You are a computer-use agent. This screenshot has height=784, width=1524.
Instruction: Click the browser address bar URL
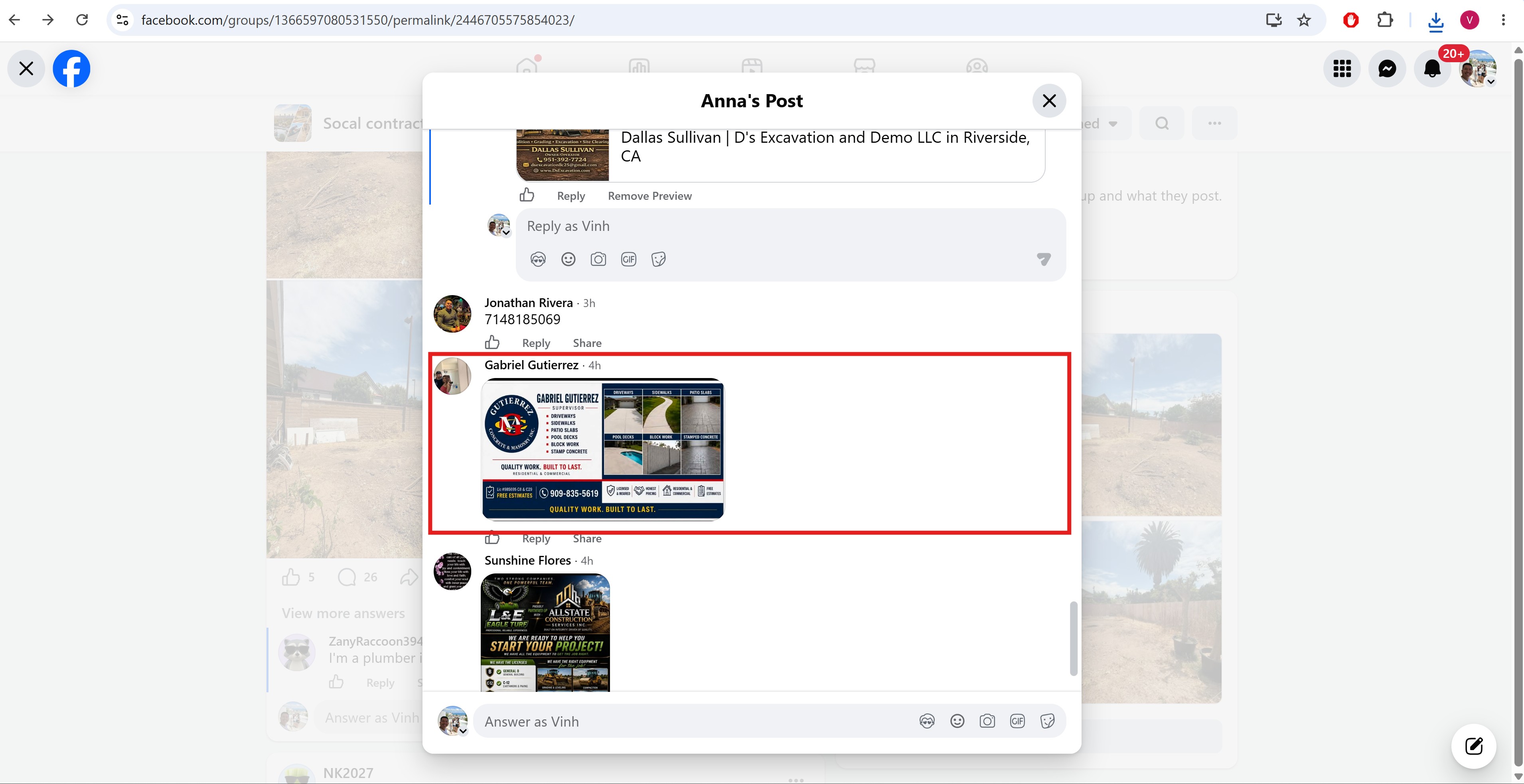[x=357, y=20]
